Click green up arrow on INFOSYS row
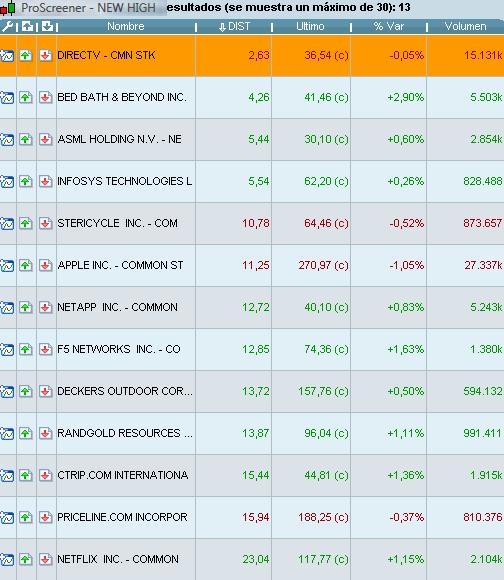The image size is (504, 580). pyautogui.click(x=26, y=182)
